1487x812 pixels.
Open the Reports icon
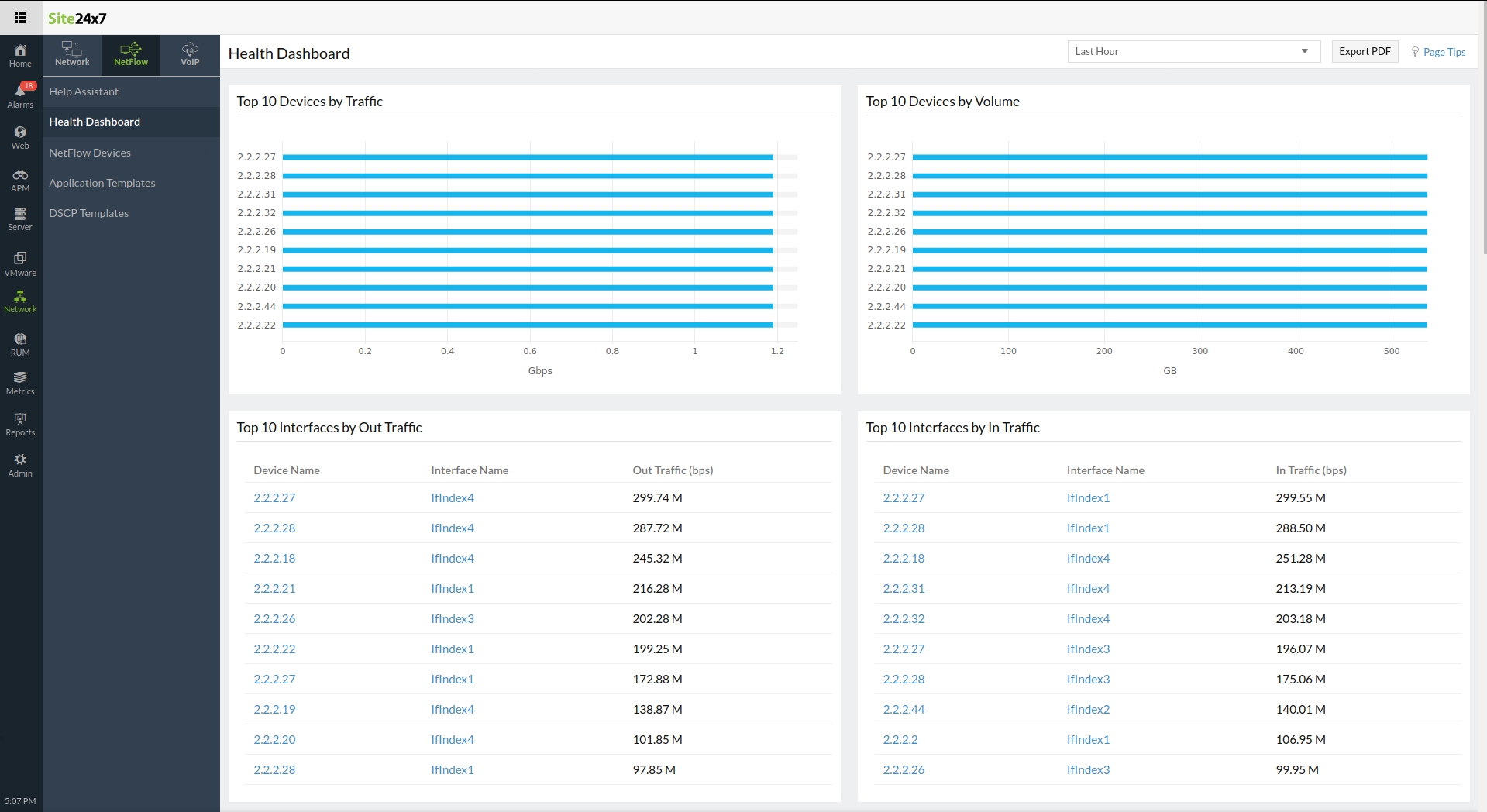(20, 423)
